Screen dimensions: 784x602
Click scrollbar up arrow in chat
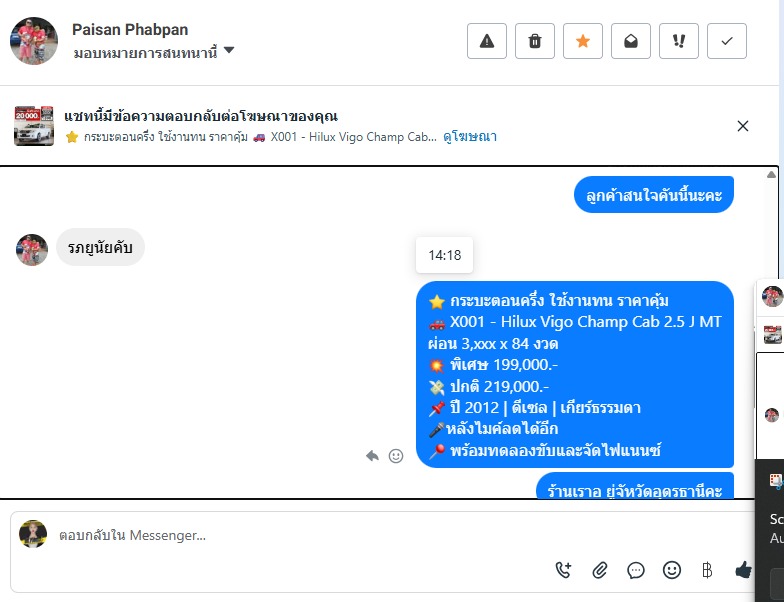click(x=771, y=174)
